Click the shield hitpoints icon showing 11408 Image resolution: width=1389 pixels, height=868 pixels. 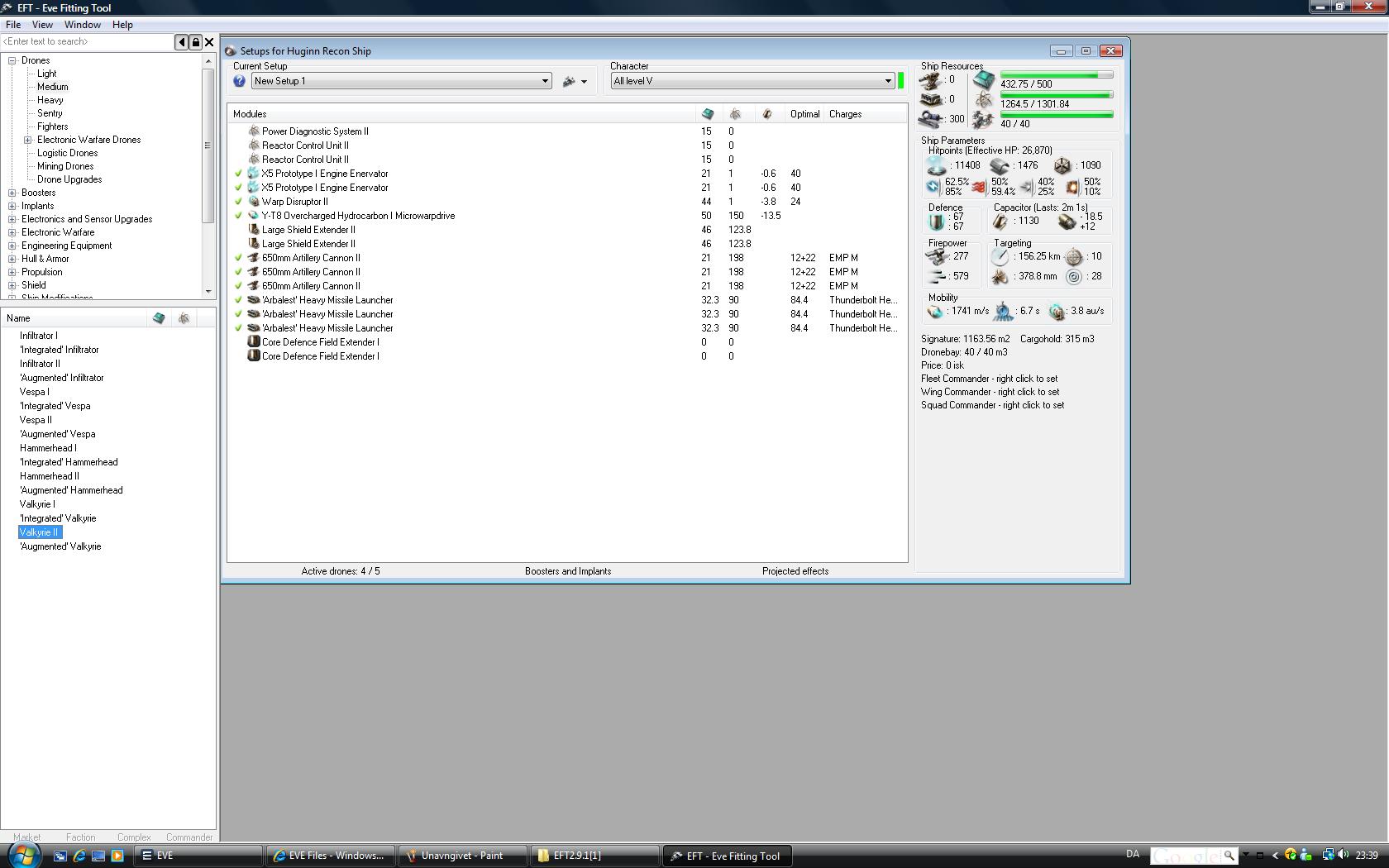936,165
